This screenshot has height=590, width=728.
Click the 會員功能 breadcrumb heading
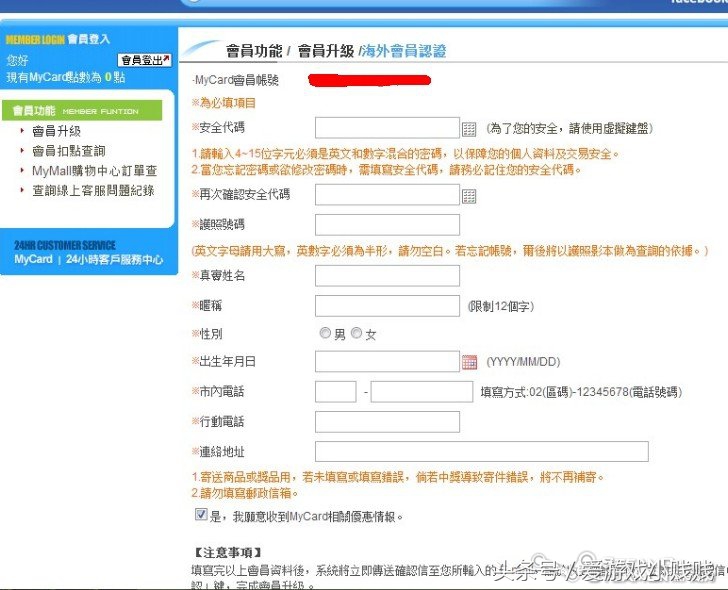[x=254, y=51]
